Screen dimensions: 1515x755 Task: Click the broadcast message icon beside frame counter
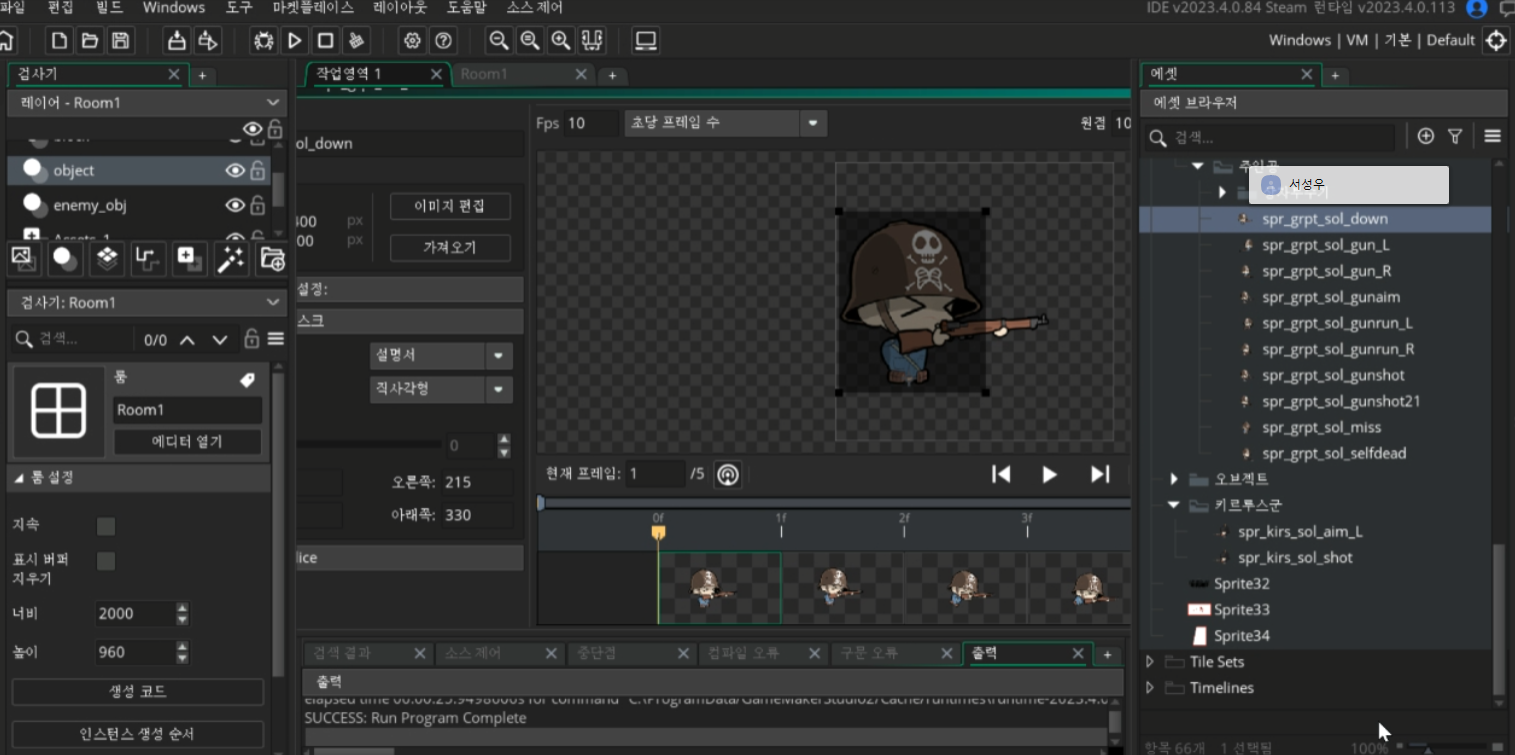coord(727,475)
